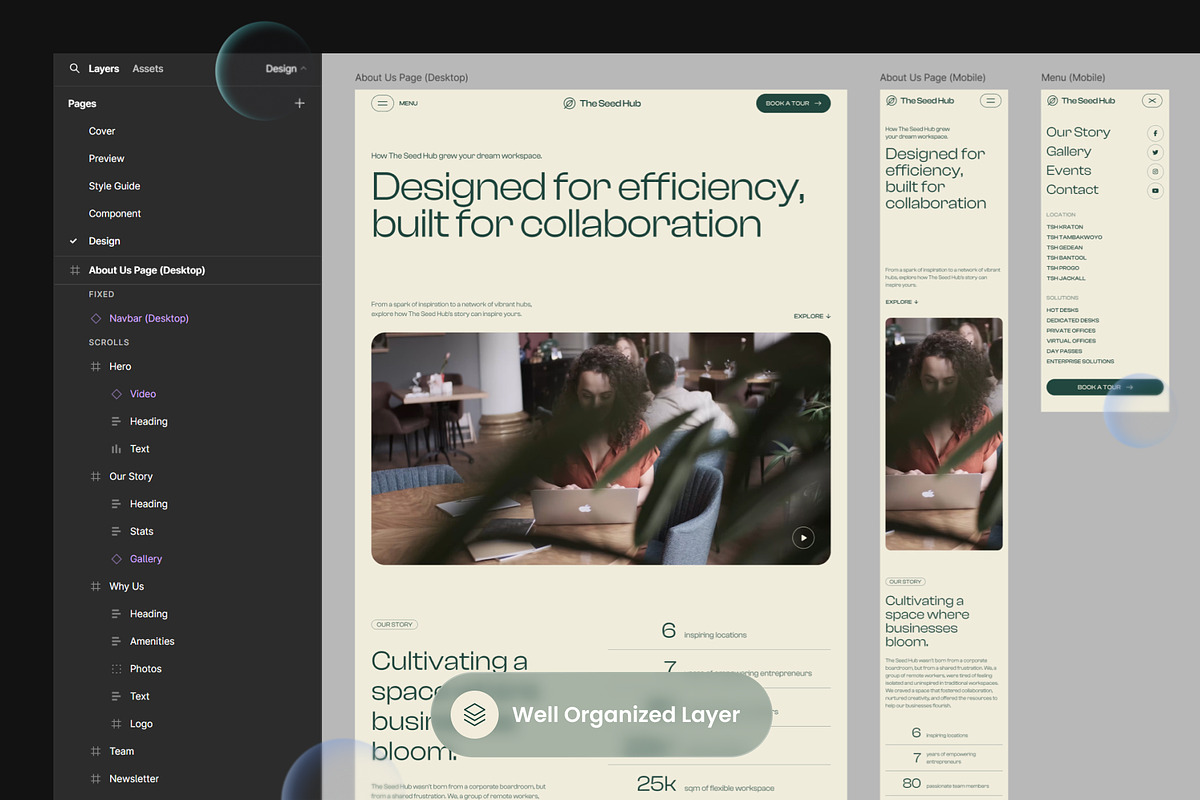Click the search icon in Layers panel
Viewport: 1200px width, 800px height.
point(74,69)
